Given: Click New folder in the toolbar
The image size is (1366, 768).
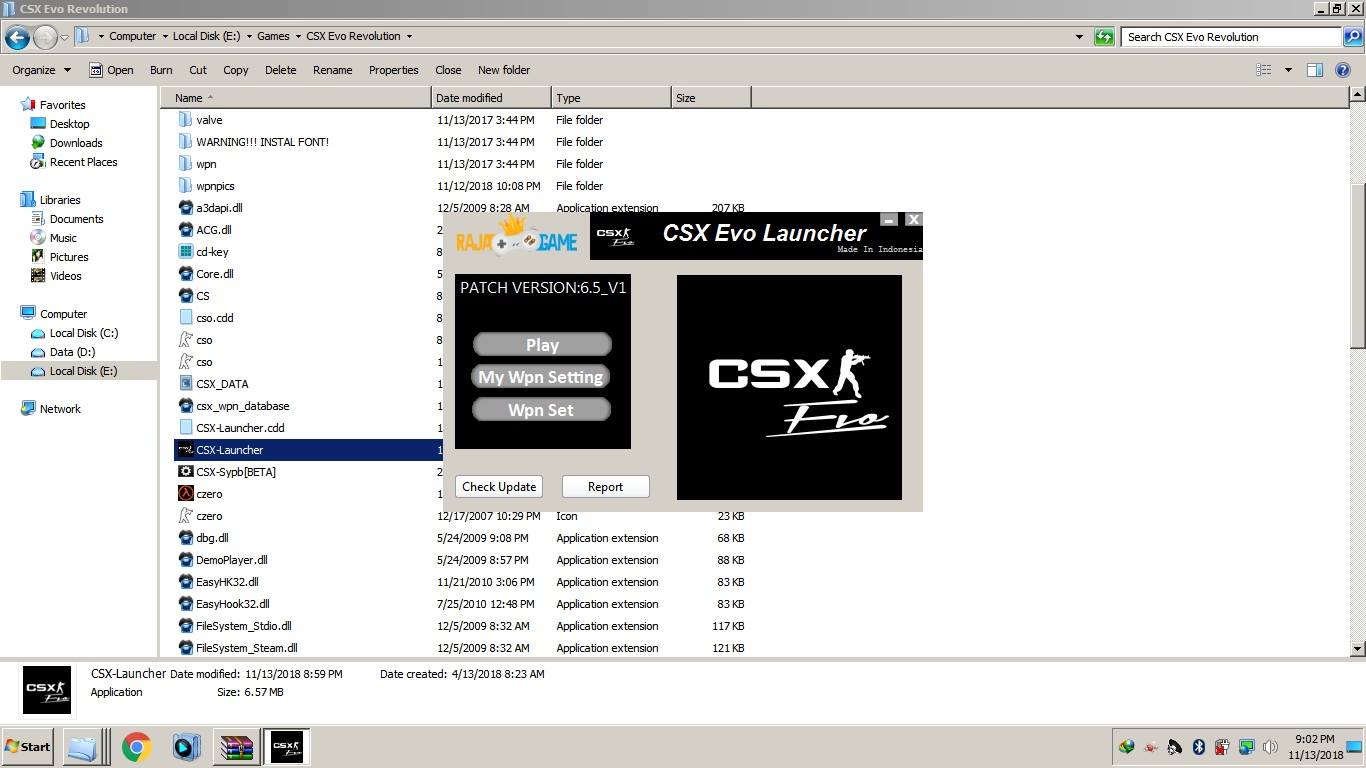Looking at the screenshot, I should pos(504,70).
